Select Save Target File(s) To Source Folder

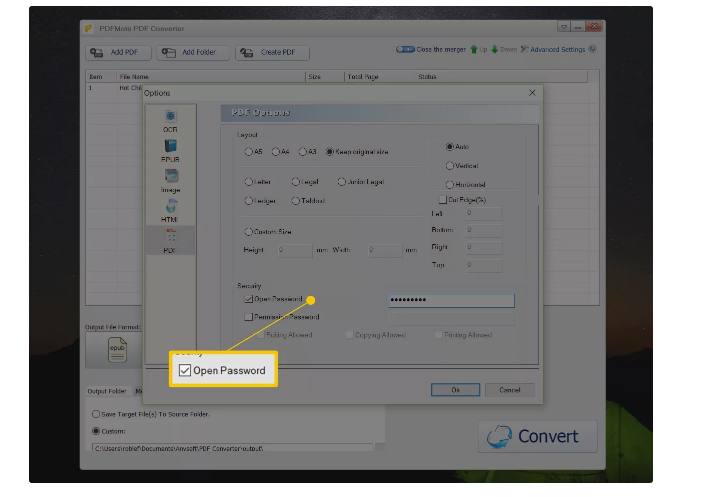tap(97, 413)
